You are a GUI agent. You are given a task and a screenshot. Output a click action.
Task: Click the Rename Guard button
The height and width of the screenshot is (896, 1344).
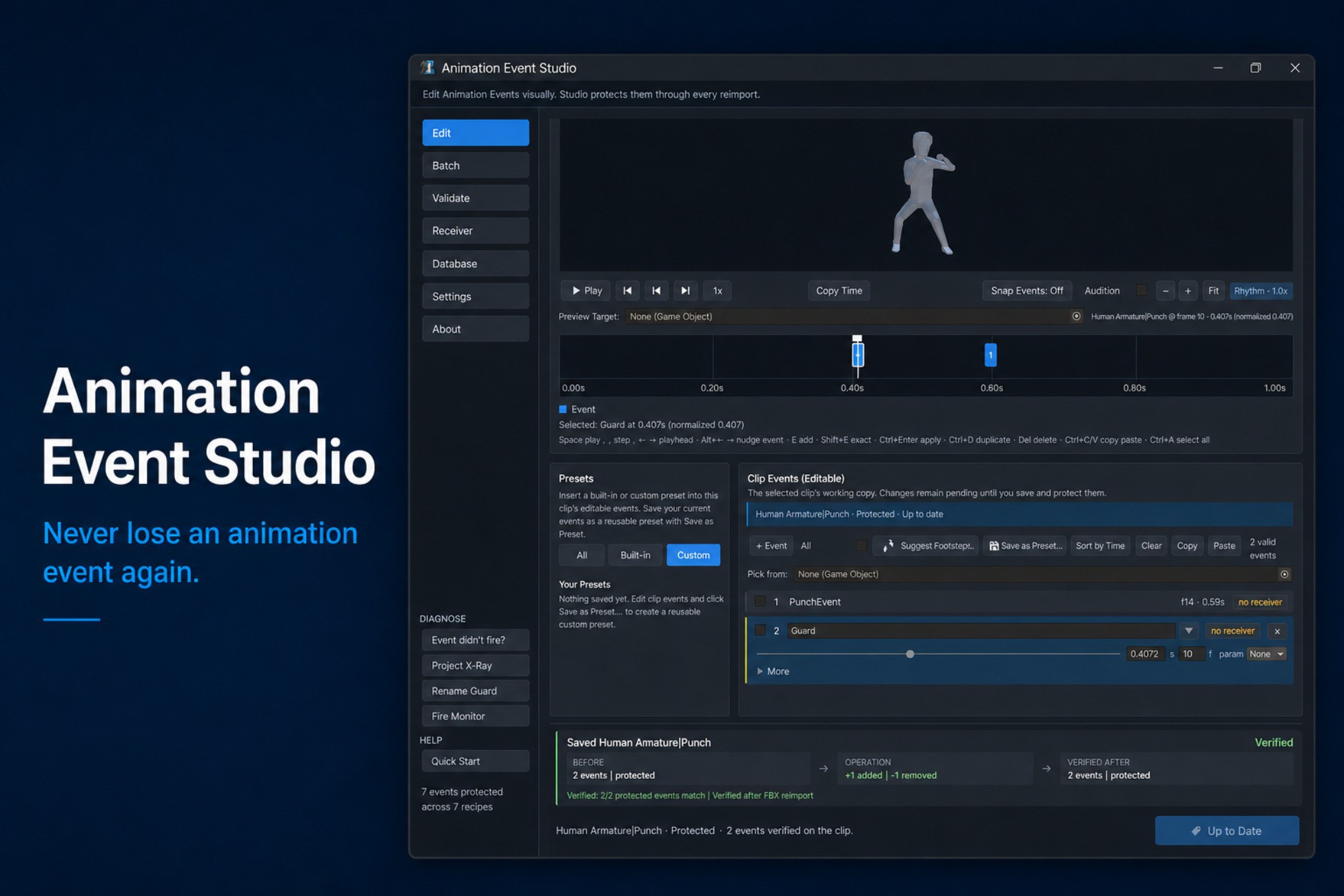[x=476, y=691]
